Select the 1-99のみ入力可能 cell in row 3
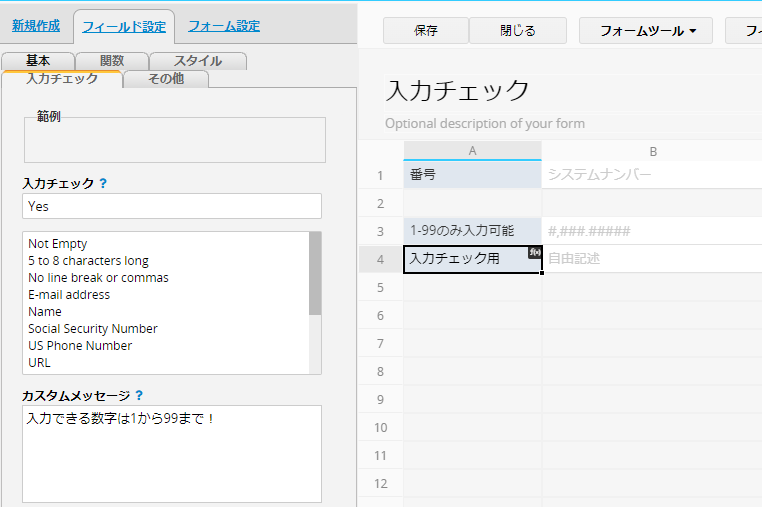The width and height of the screenshot is (762, 507). (x=472, y=231)
